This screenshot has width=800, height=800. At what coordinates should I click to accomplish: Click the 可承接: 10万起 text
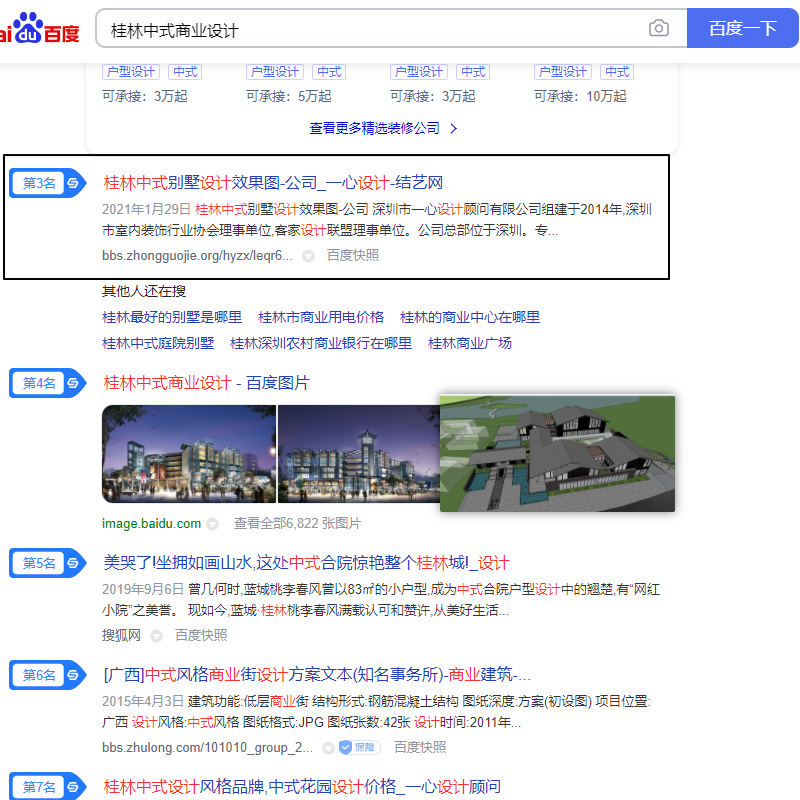[x=580, y=96]
